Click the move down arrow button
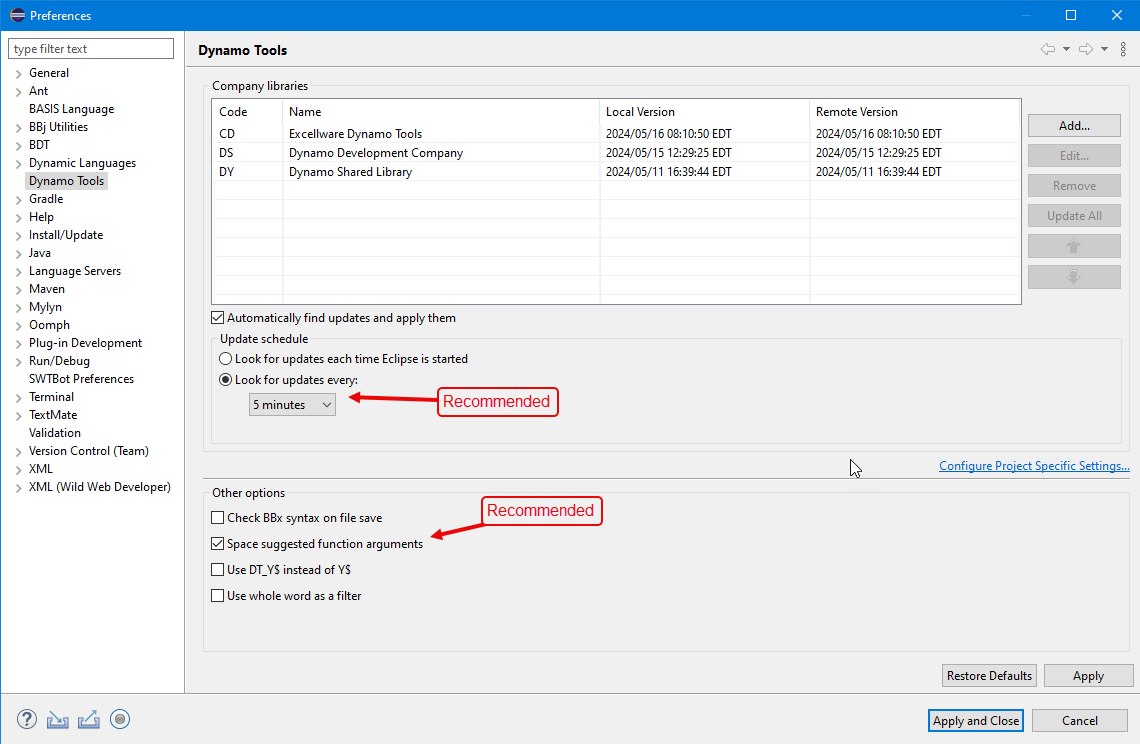This screenshot has height=744, width=1140. tap(1074, 276)
